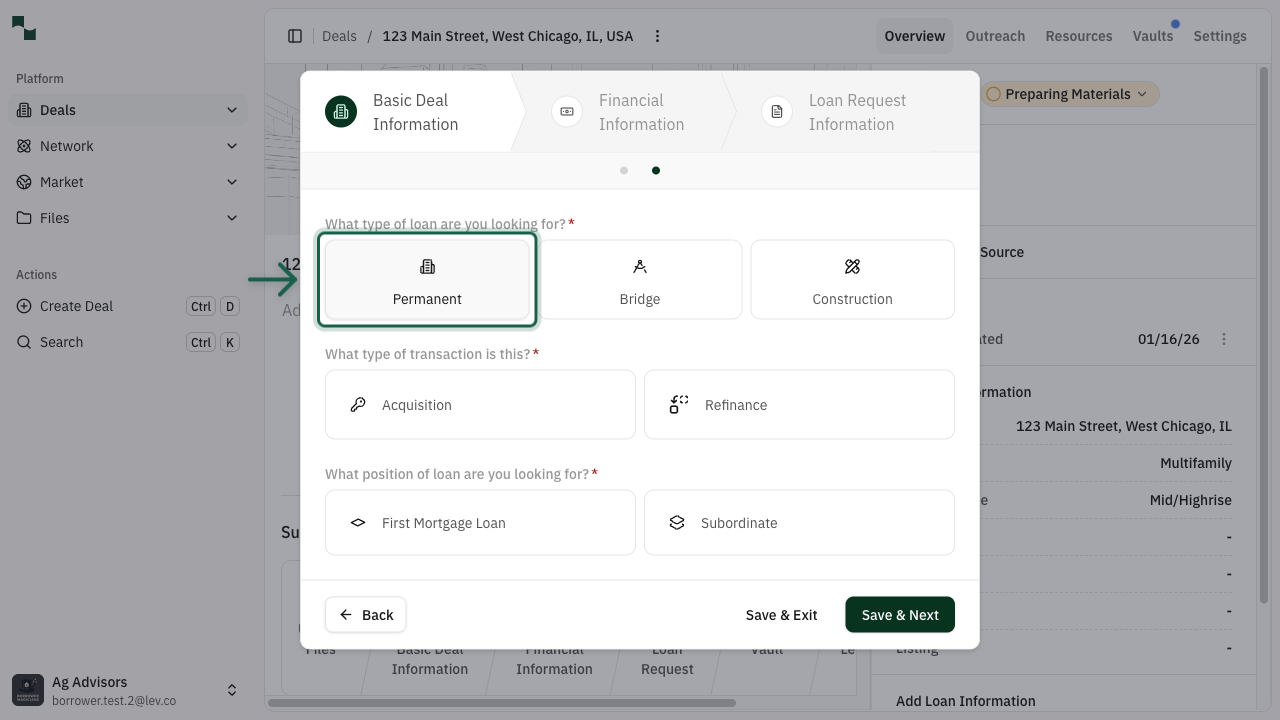Screen dimensions: 1280x720
Task: Go back using the Back button
Action: [365, 614]
